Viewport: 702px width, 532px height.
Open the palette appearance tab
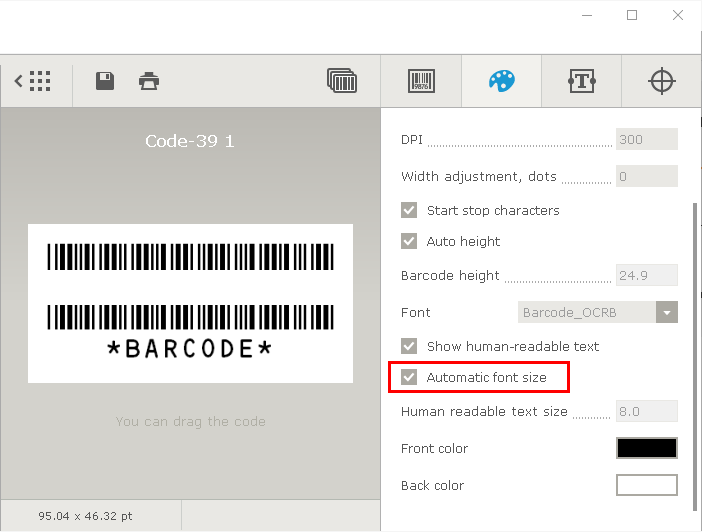click(x=501, y=81)
